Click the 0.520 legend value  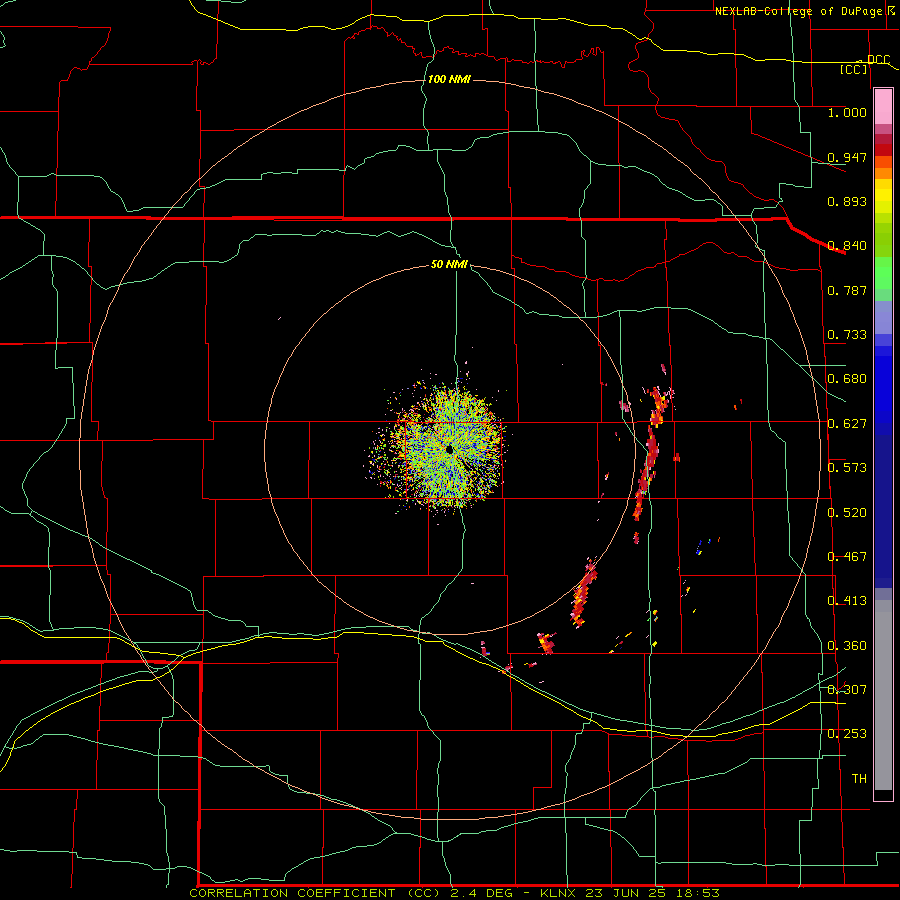[x=847, y=512]
